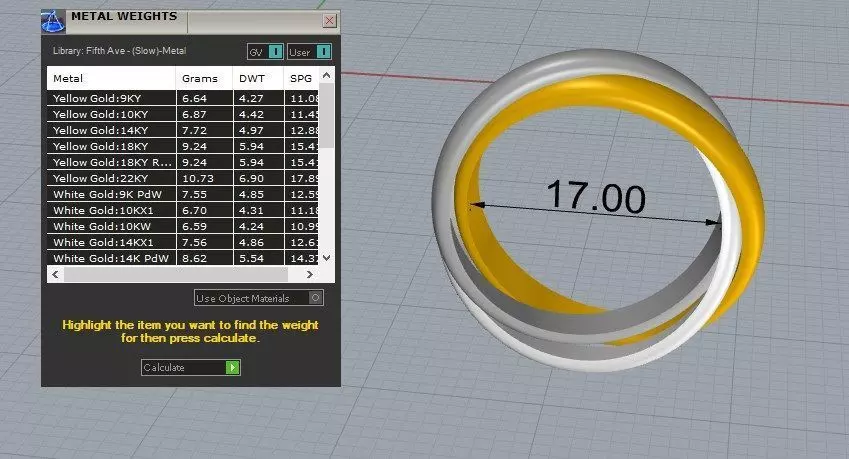Click the vertical scrollbar thumb

[x=326, y=115]
